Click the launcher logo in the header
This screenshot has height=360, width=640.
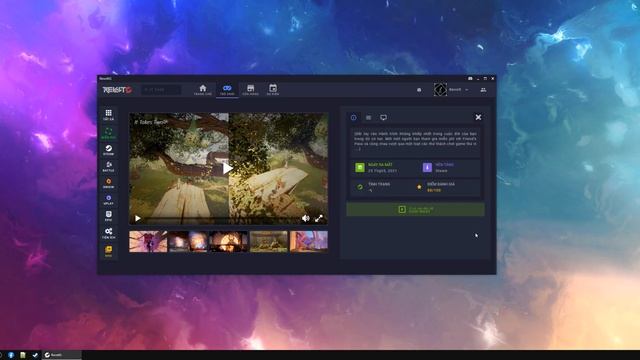117,90
